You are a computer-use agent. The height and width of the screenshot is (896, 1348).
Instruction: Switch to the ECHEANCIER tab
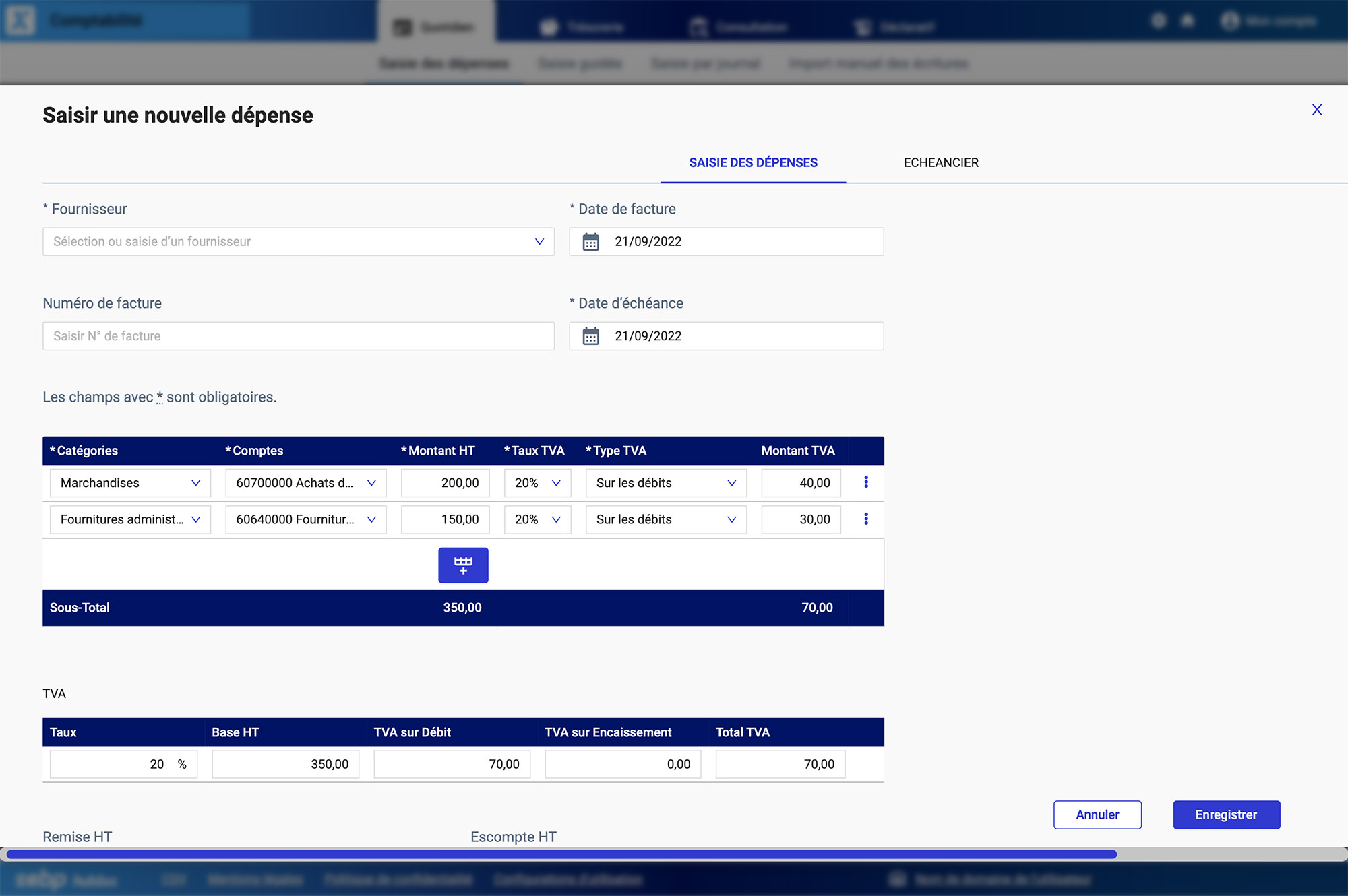point(941,162)
